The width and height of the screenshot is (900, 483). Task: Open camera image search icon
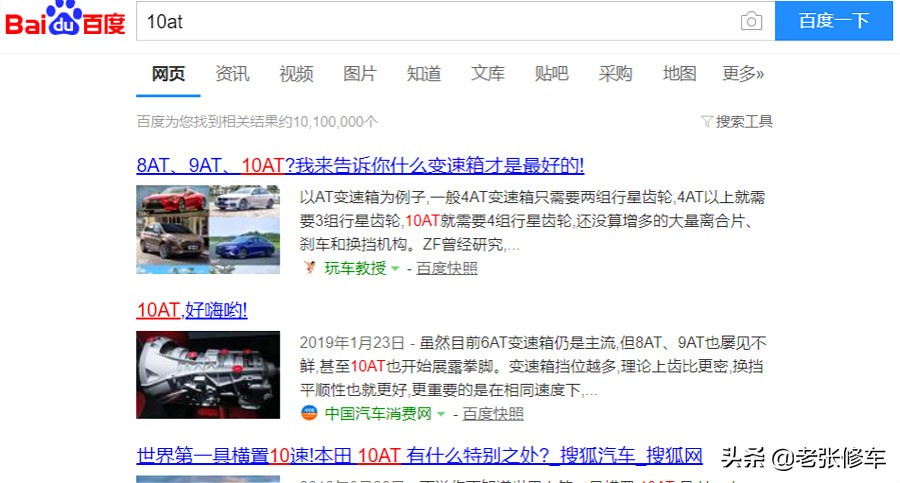(x=751, y=21)
